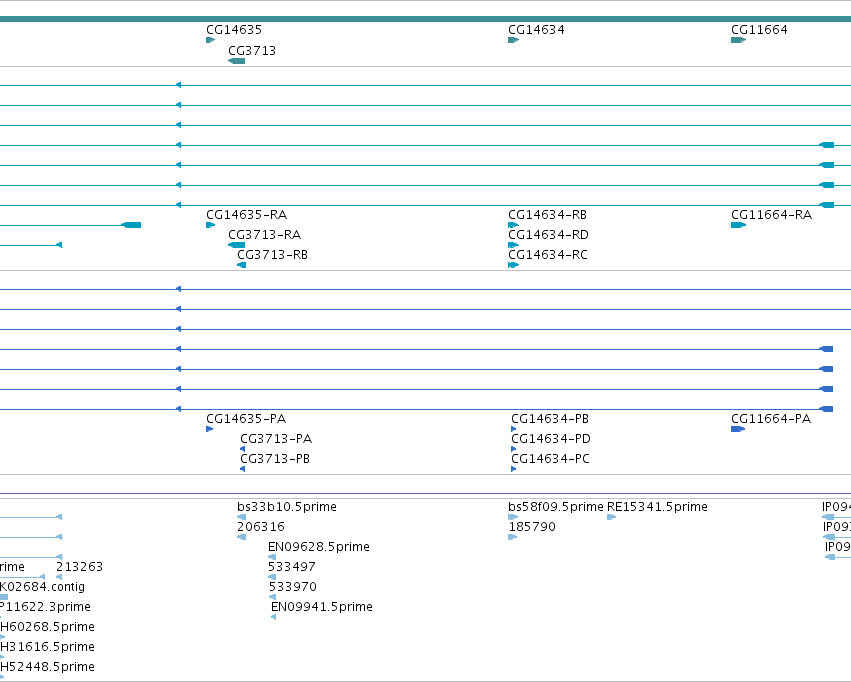This screenshot has height=682, width=851.
Task: Select the K02684.contig label
Action: [42, 587]
